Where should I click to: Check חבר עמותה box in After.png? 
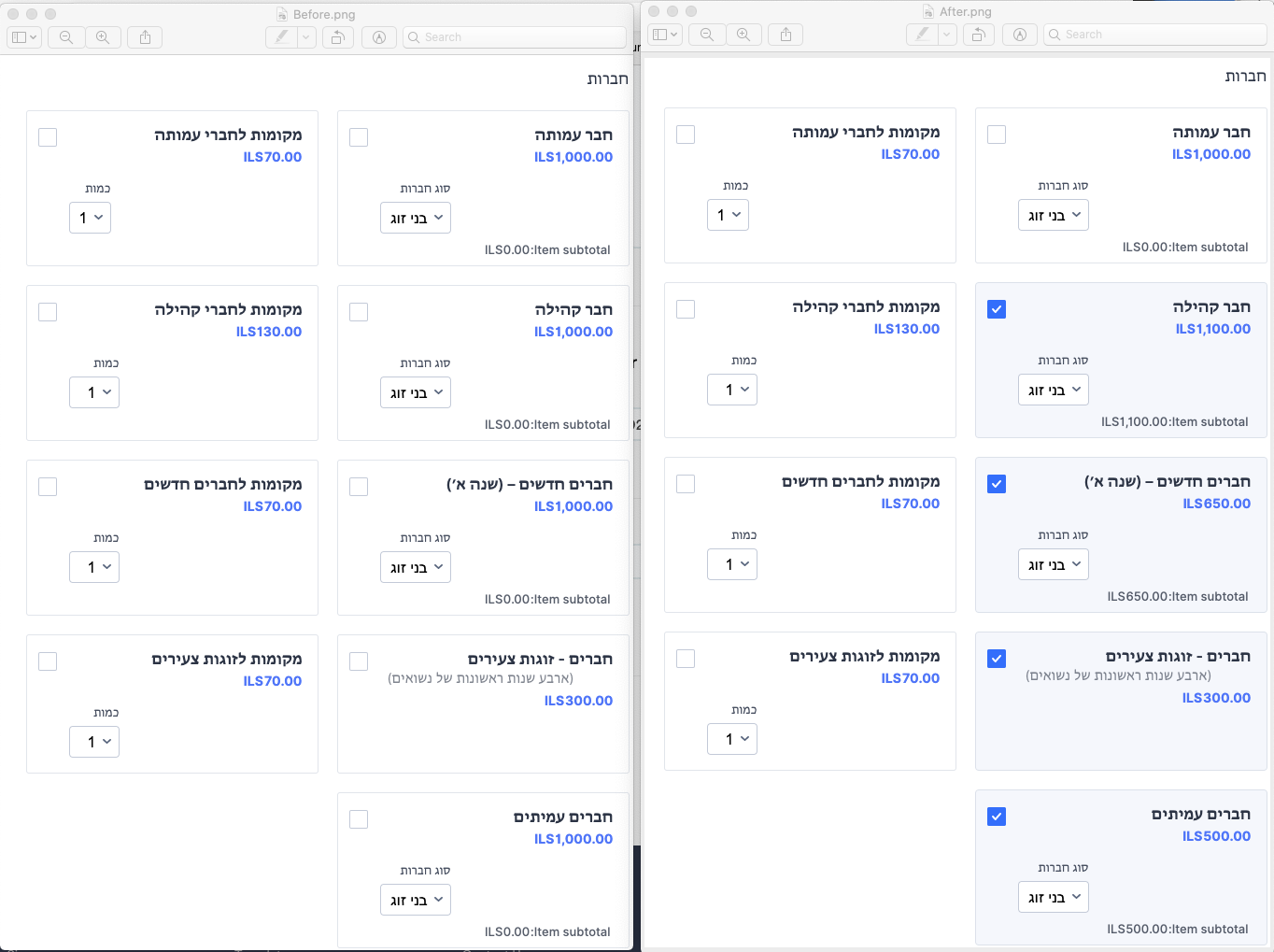(x=997, y=135)
